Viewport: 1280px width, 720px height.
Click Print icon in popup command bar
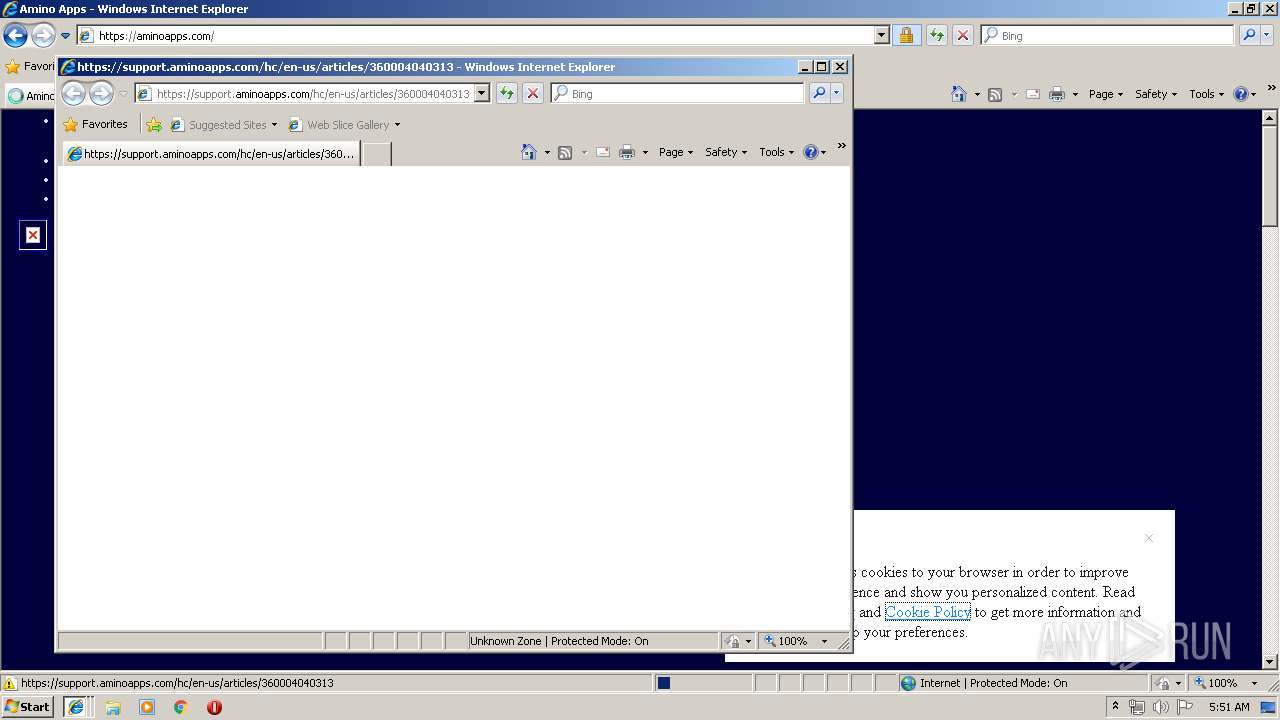(x=627, y=152)
